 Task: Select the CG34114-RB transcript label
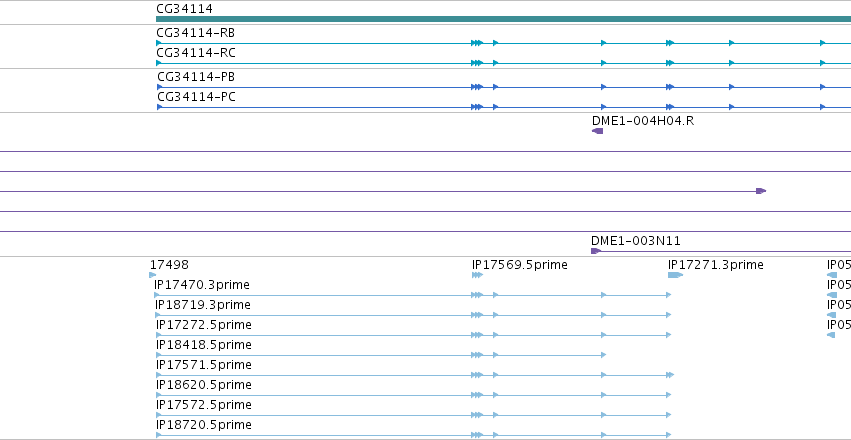coord(195,33)
